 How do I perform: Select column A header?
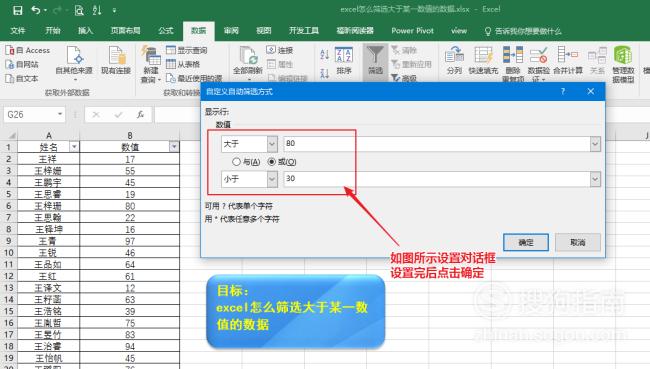point(49,136)
